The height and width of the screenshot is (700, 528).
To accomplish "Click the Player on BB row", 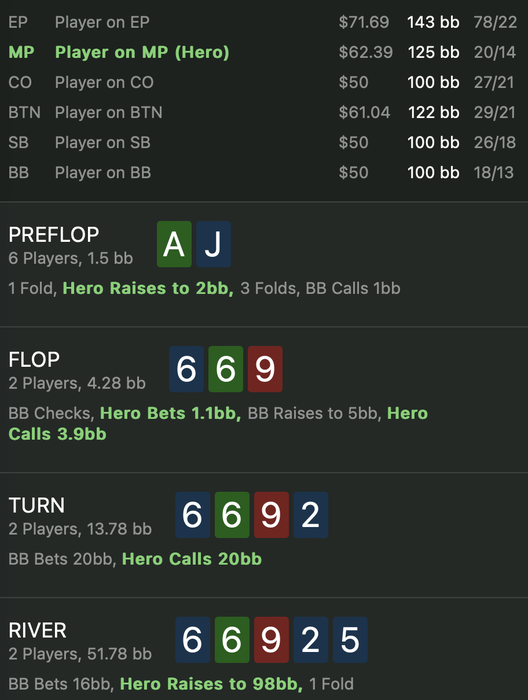I will [x=263, y=173].
